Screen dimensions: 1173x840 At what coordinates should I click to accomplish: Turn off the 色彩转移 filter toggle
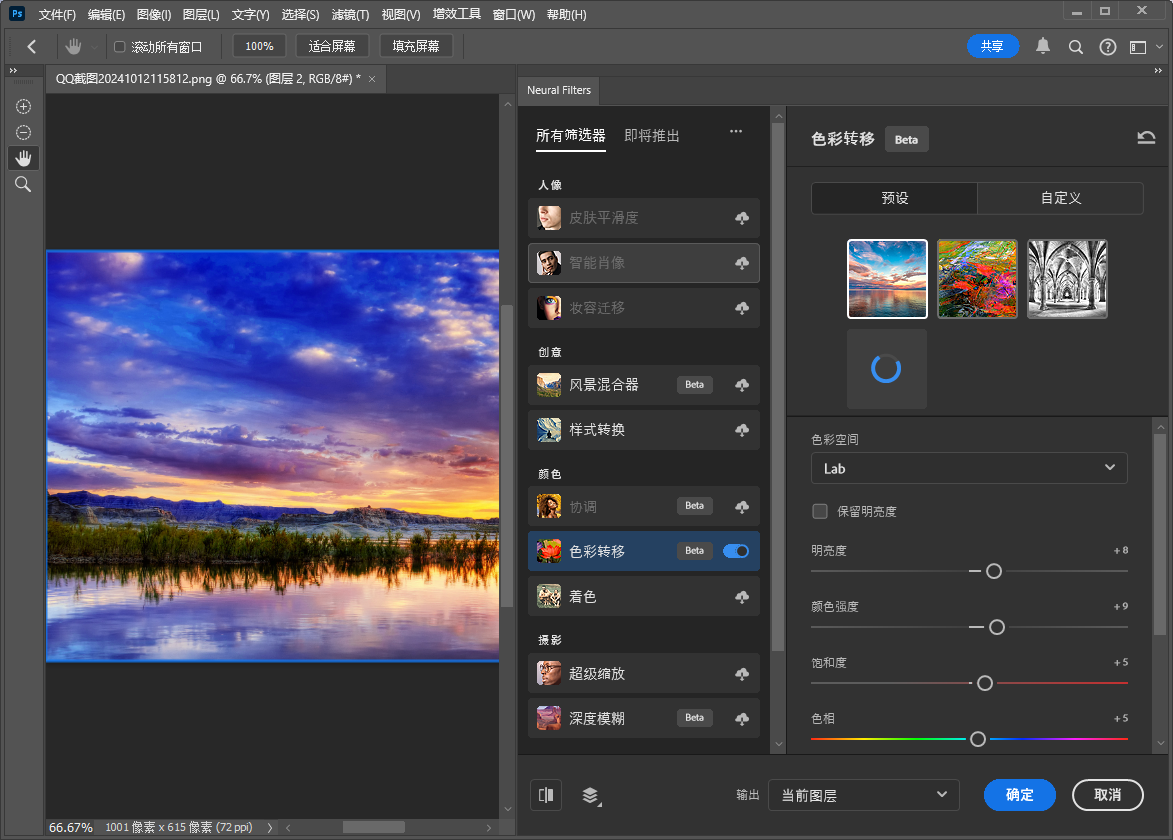pyautogui.click(x=736, y=551)
